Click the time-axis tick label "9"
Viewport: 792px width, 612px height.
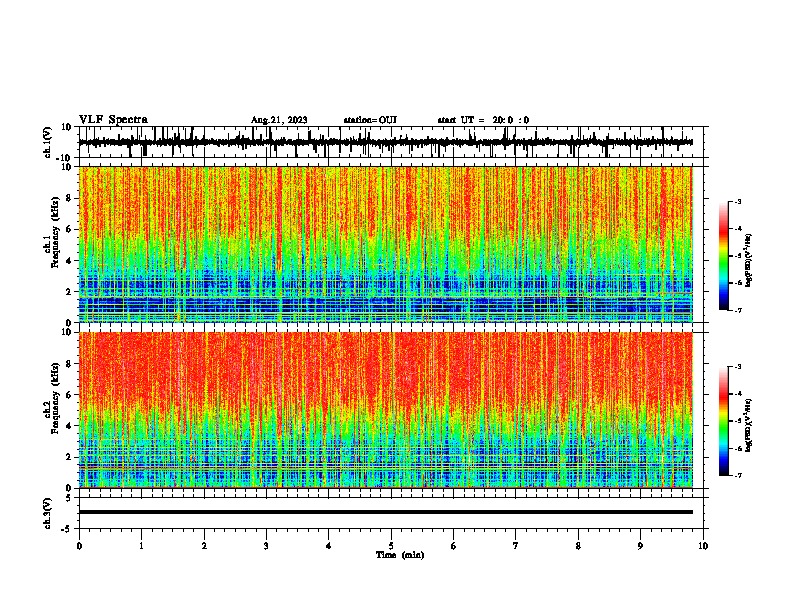pyautogui.click(x=640, y=546)
